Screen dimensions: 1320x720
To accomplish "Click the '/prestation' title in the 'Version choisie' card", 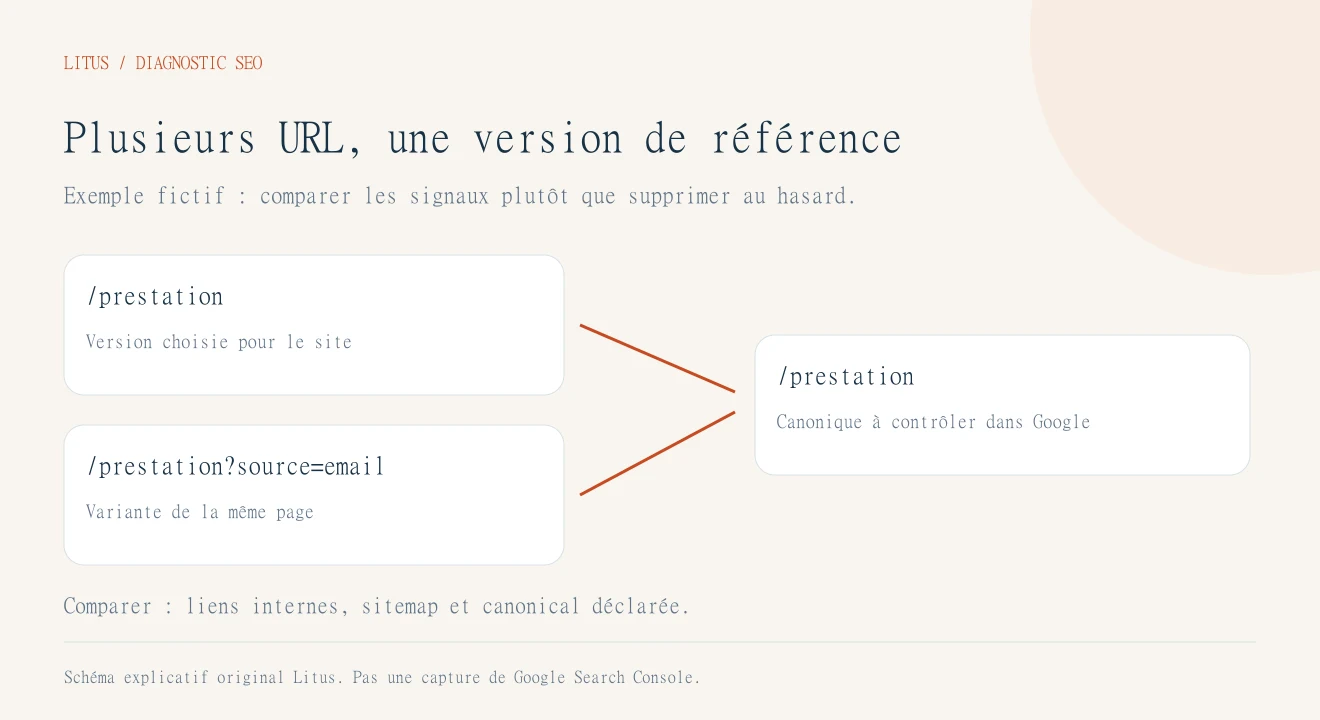I will 155,297.
